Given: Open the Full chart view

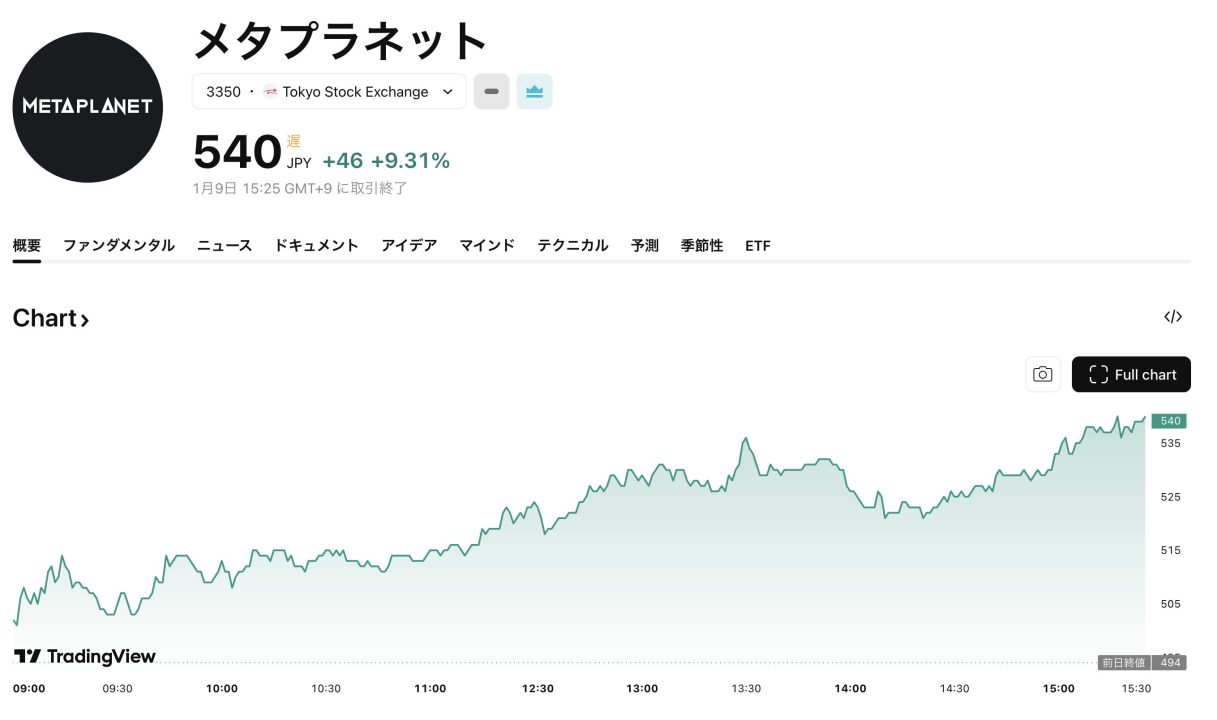Looking at the screenshot, I should coord(1131,374).
